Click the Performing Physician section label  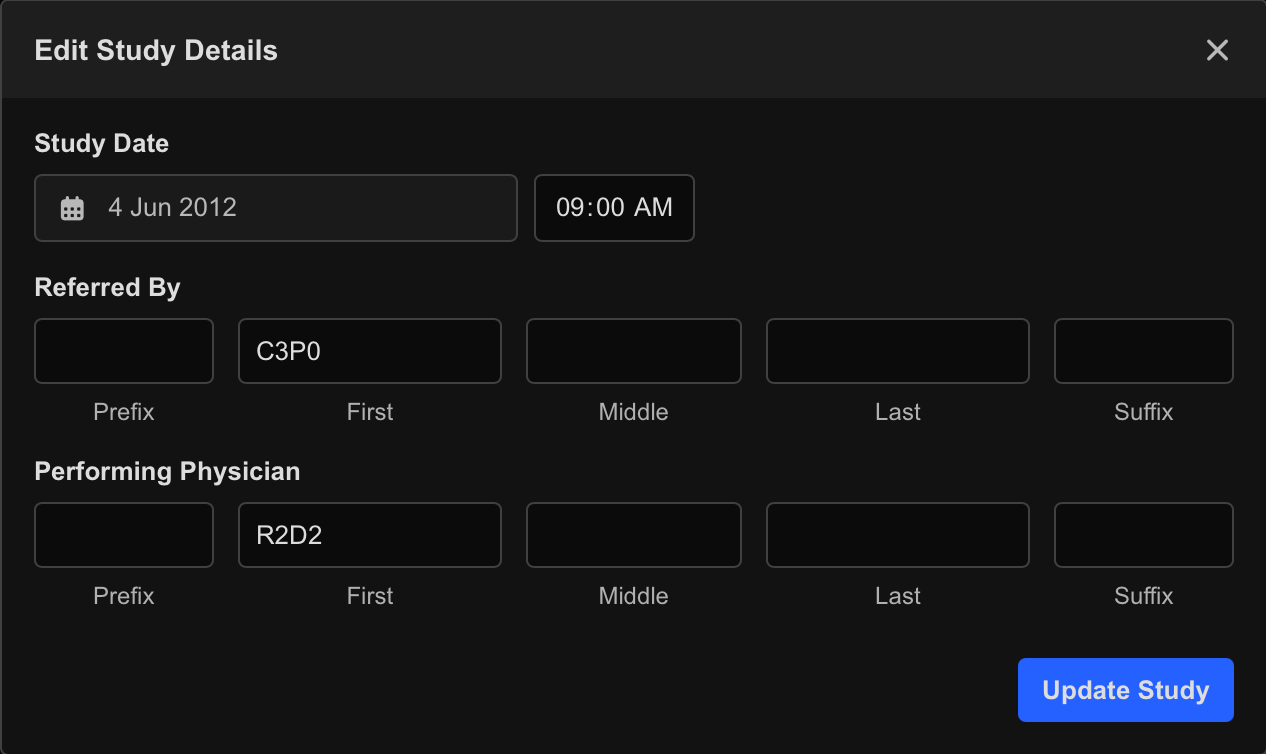tap(167, 472)
